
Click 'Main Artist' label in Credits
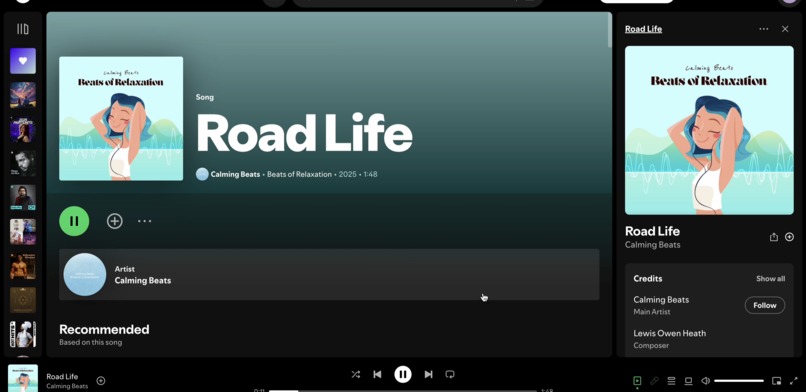tap(652, 312)
